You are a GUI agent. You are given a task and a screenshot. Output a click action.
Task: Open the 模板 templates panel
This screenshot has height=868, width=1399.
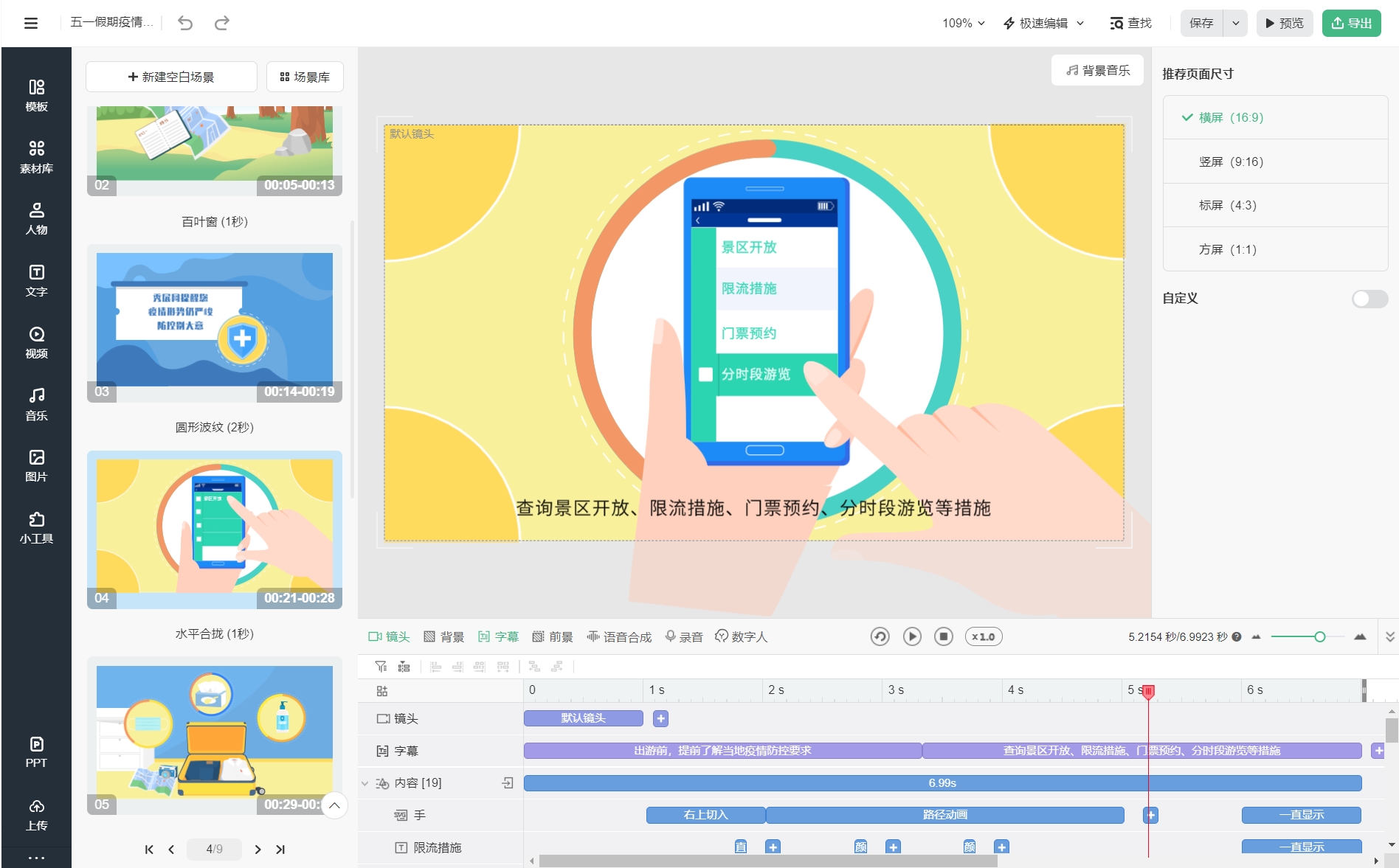pyautogui.click(x=36, y=96)
